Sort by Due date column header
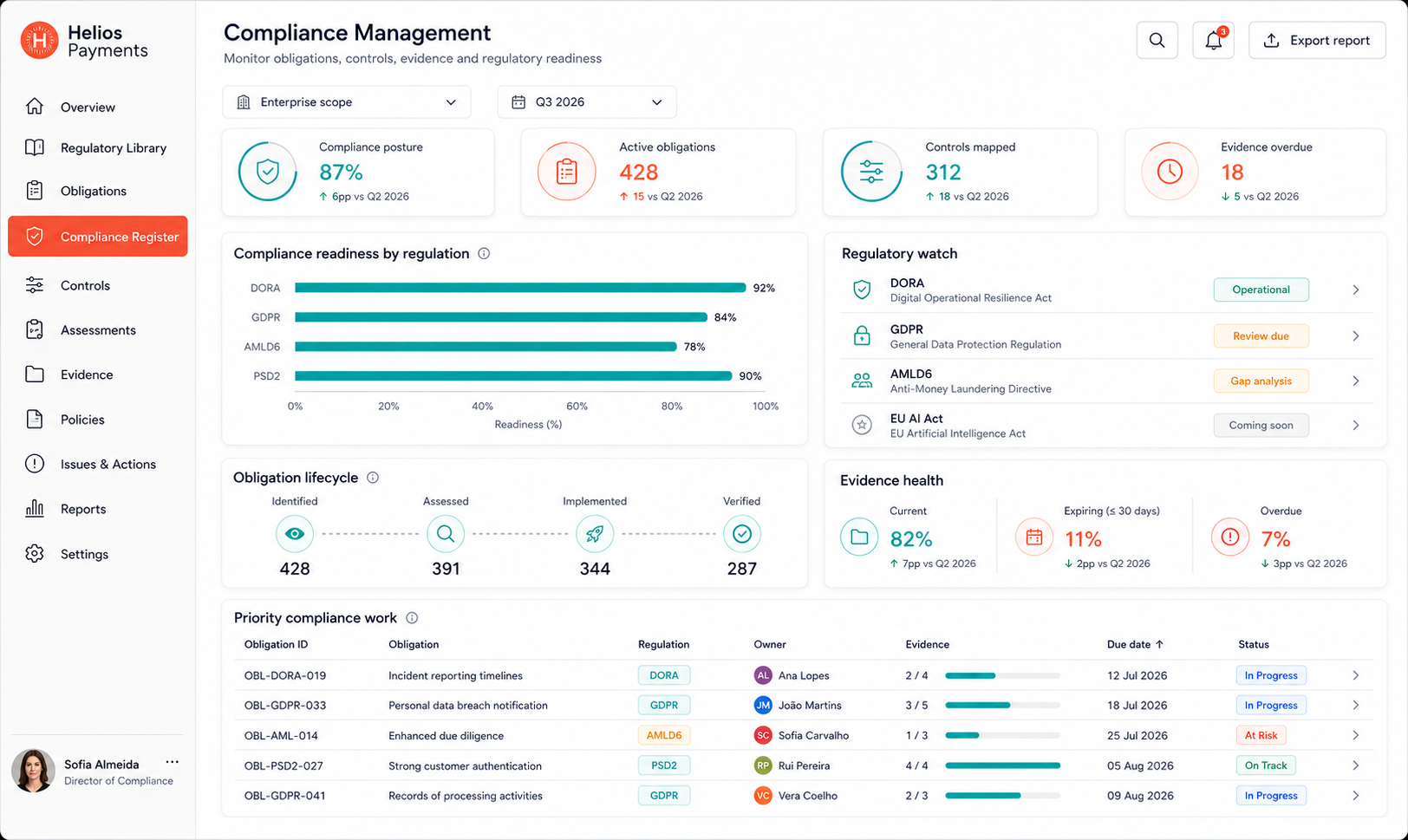 tap(1135, 645)
